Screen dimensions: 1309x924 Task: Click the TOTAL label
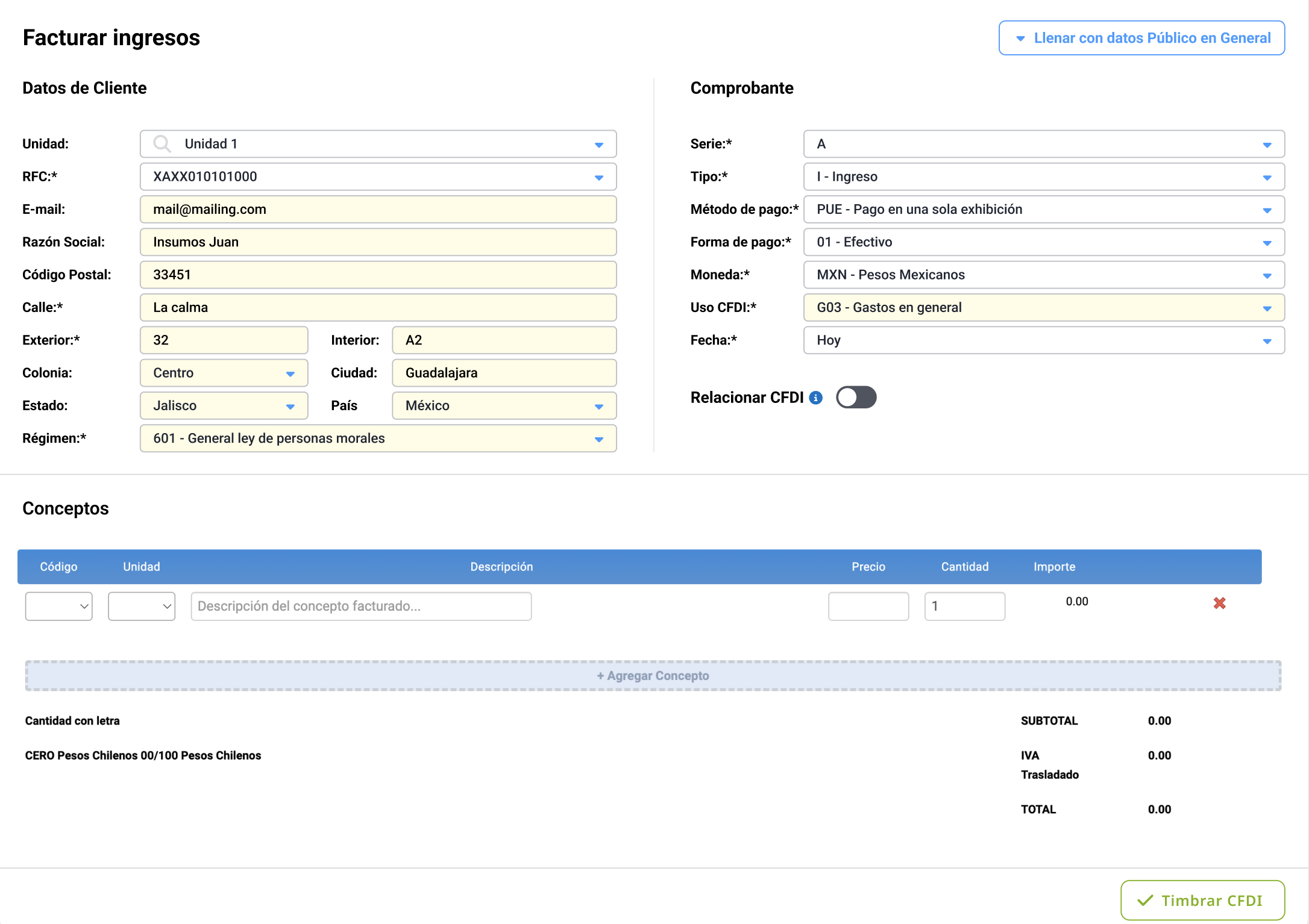(1038, 810)
